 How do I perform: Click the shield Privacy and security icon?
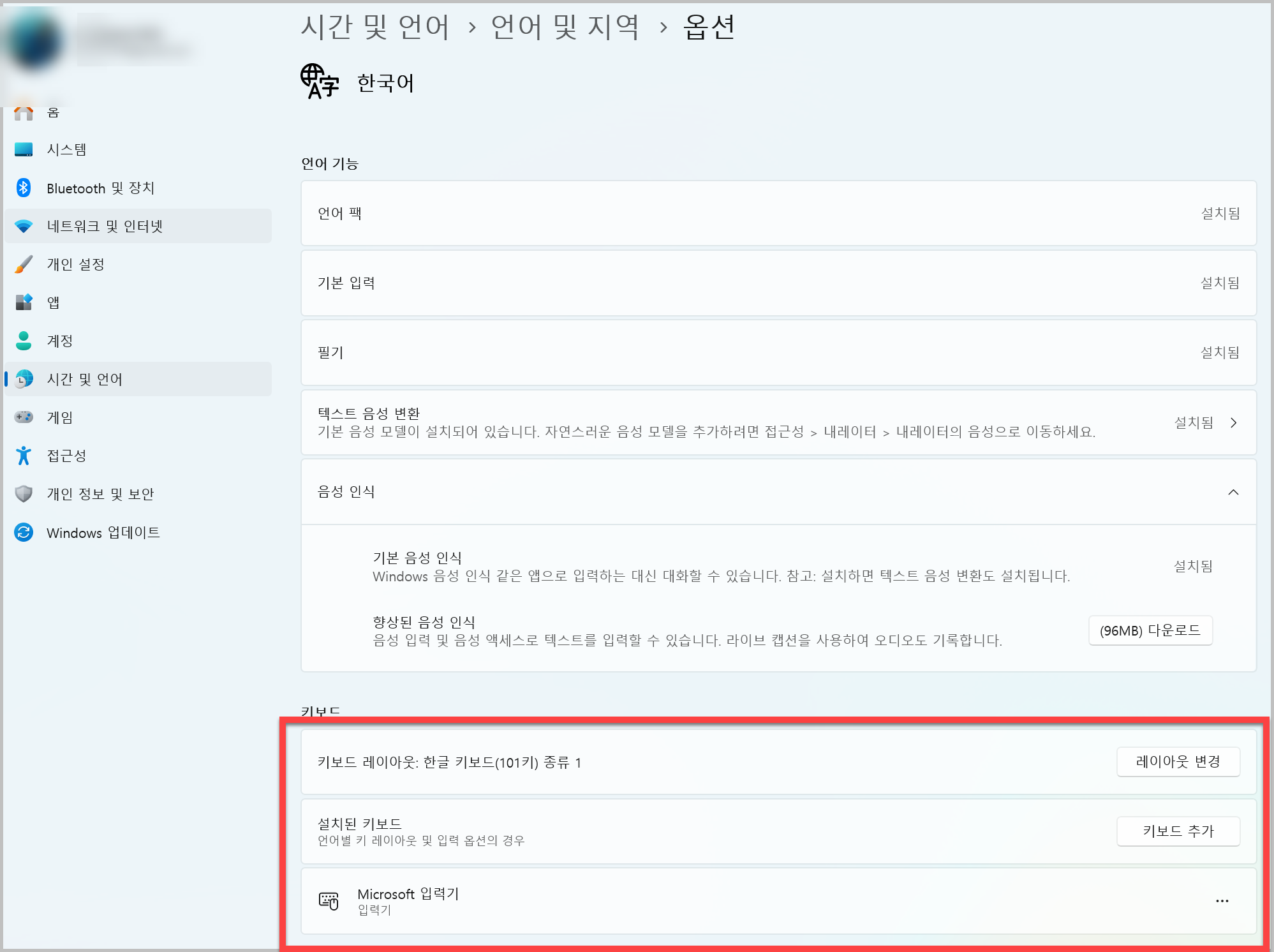[x=24, y=494]
